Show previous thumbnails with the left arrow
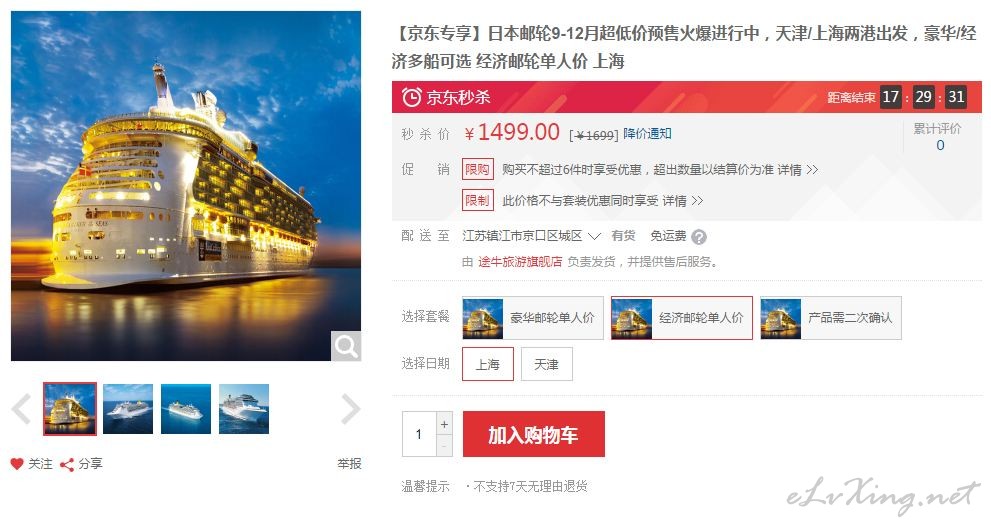Image resolution: width=991 pixels, height=529 pixels. pyautogui.click(x=21, y=409)
